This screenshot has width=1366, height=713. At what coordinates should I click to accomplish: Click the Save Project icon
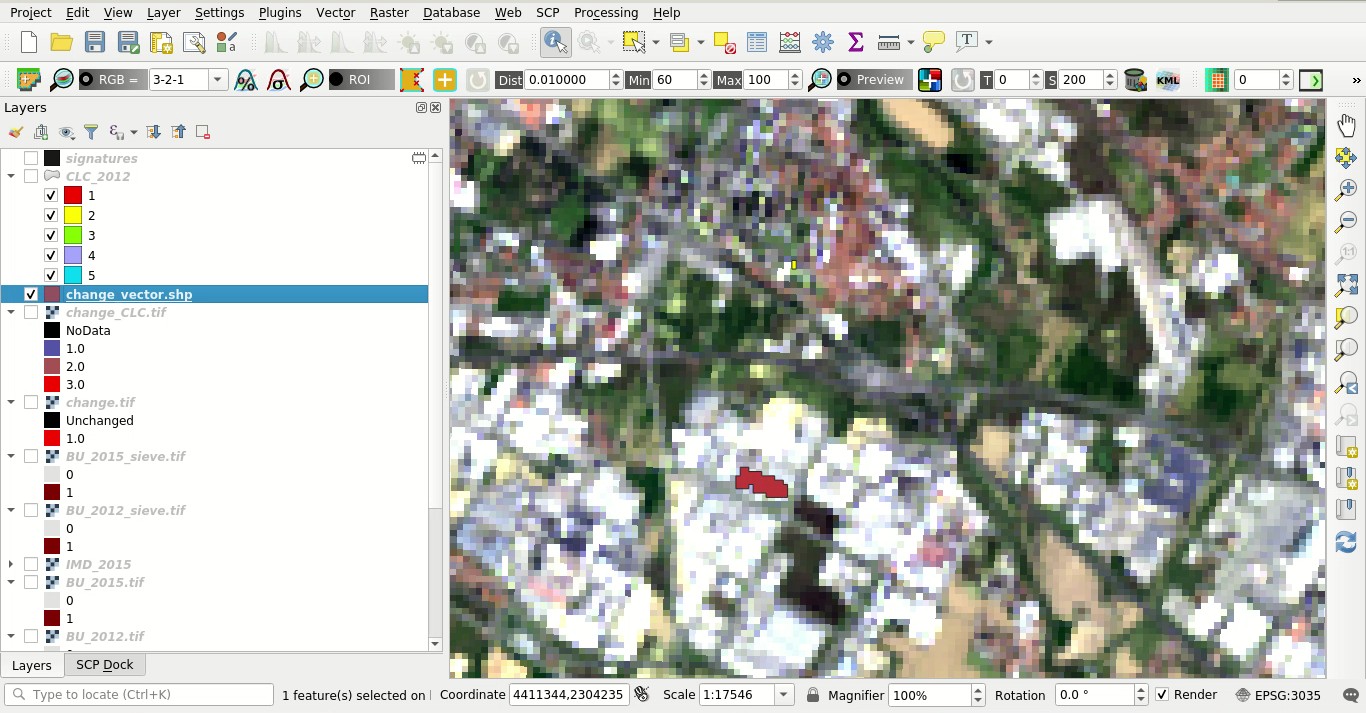pos(95,42)
